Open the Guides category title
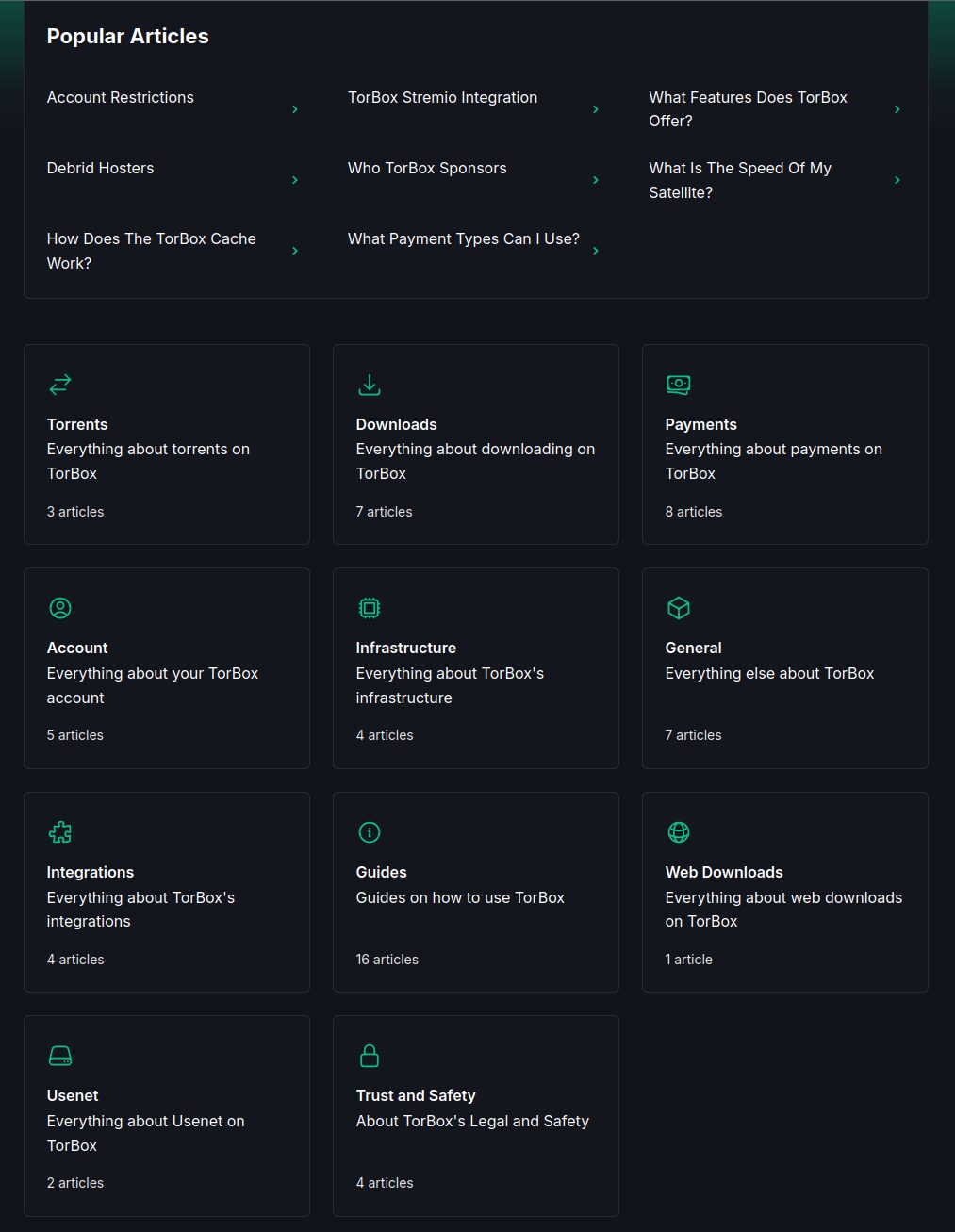 tap(382, 872)
